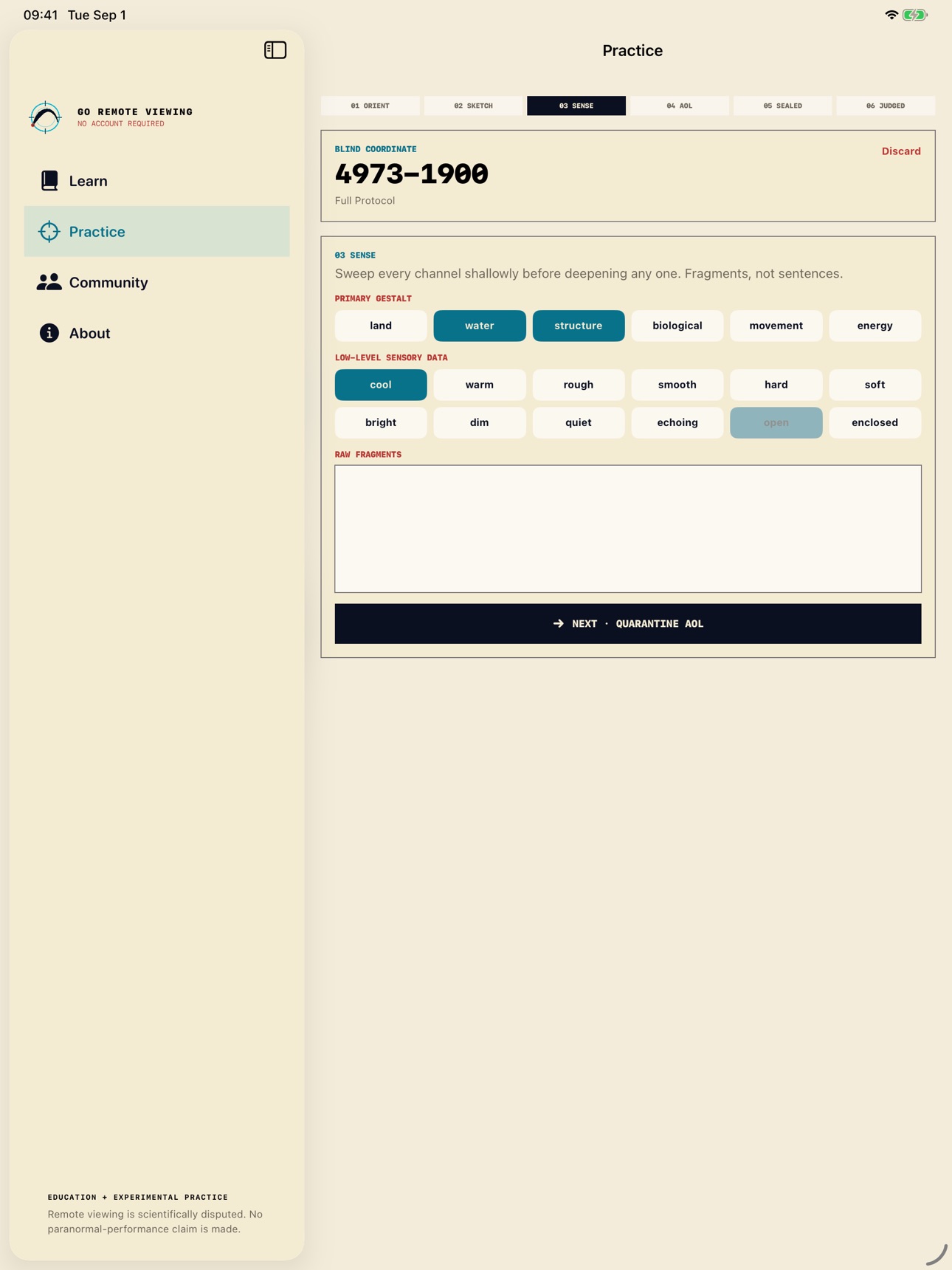The width and height of the screenshot is (952, 1270).
Task: Deselect the structure gestalt chip
Action: [579, 326]
